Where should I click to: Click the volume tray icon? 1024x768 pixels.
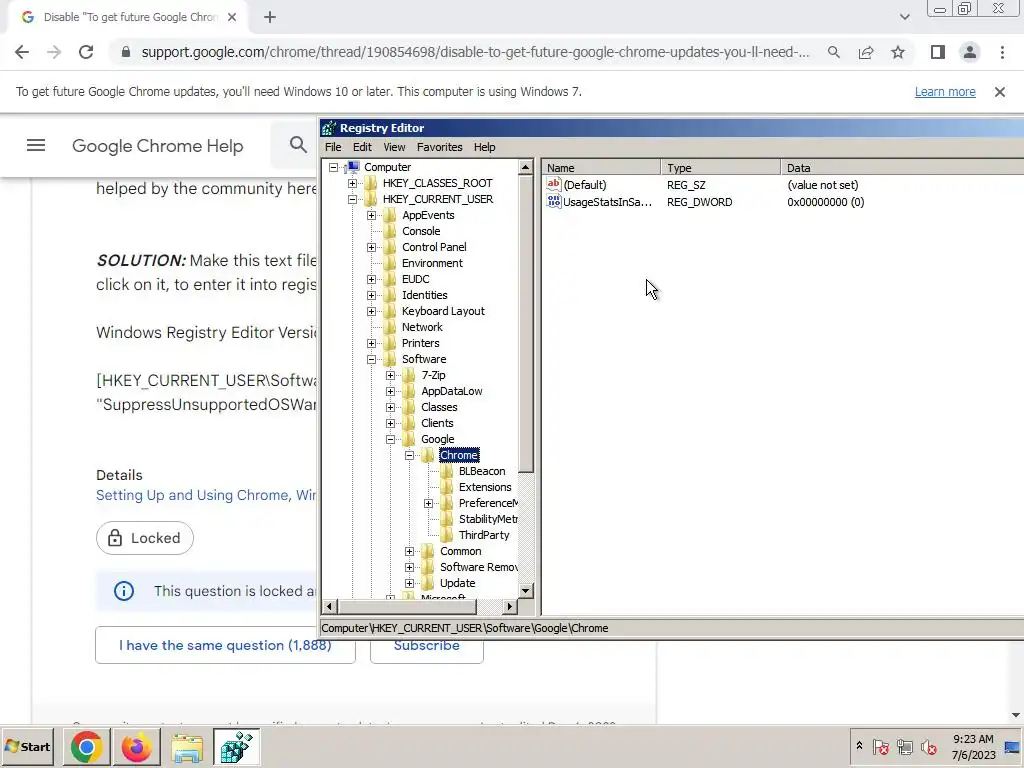[928, 746]
